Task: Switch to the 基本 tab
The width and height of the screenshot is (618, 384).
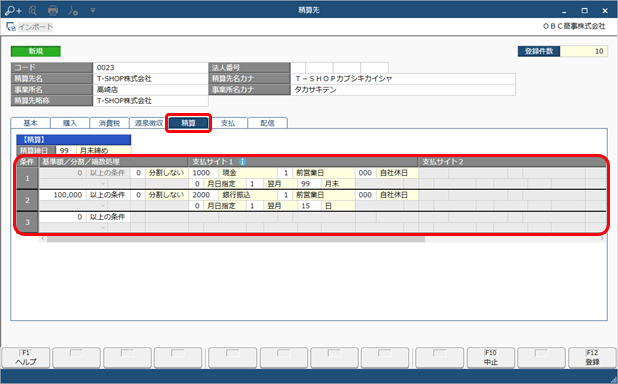Action: click(x=30, y=123)
